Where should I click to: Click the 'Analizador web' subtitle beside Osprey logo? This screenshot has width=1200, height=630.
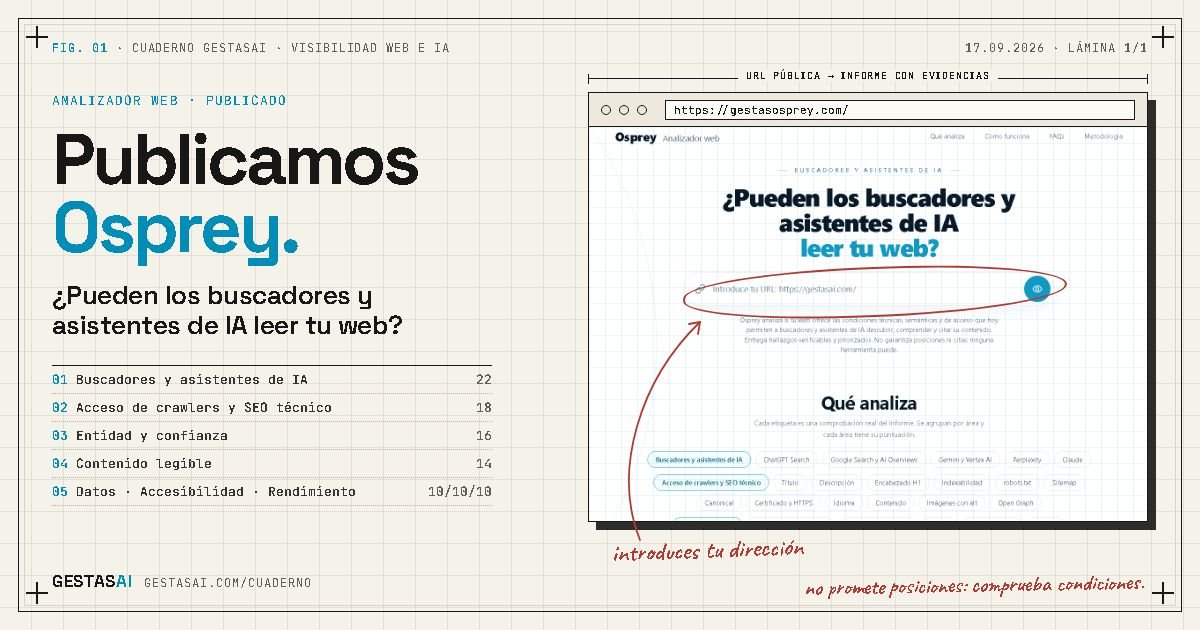click(x=691, y=138)
